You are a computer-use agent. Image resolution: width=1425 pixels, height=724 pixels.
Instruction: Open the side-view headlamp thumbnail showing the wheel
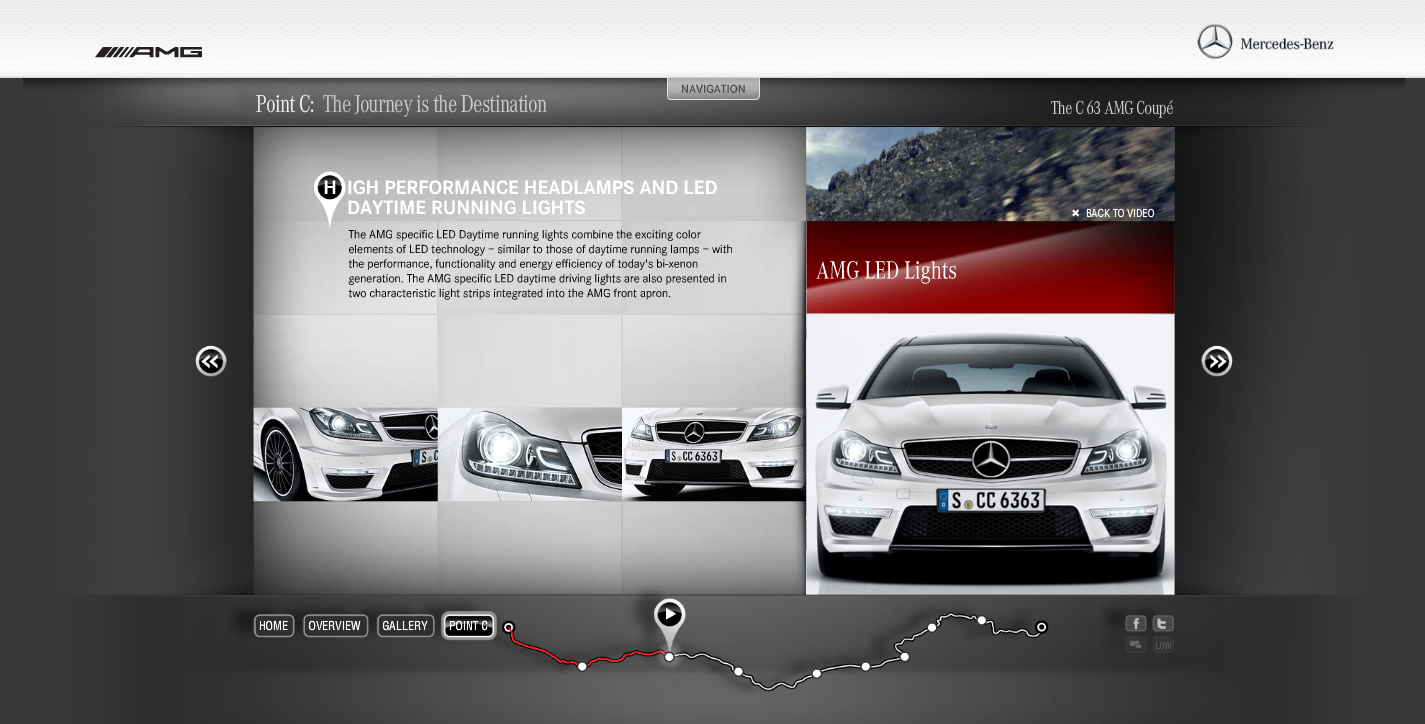[x=345, y=454]
